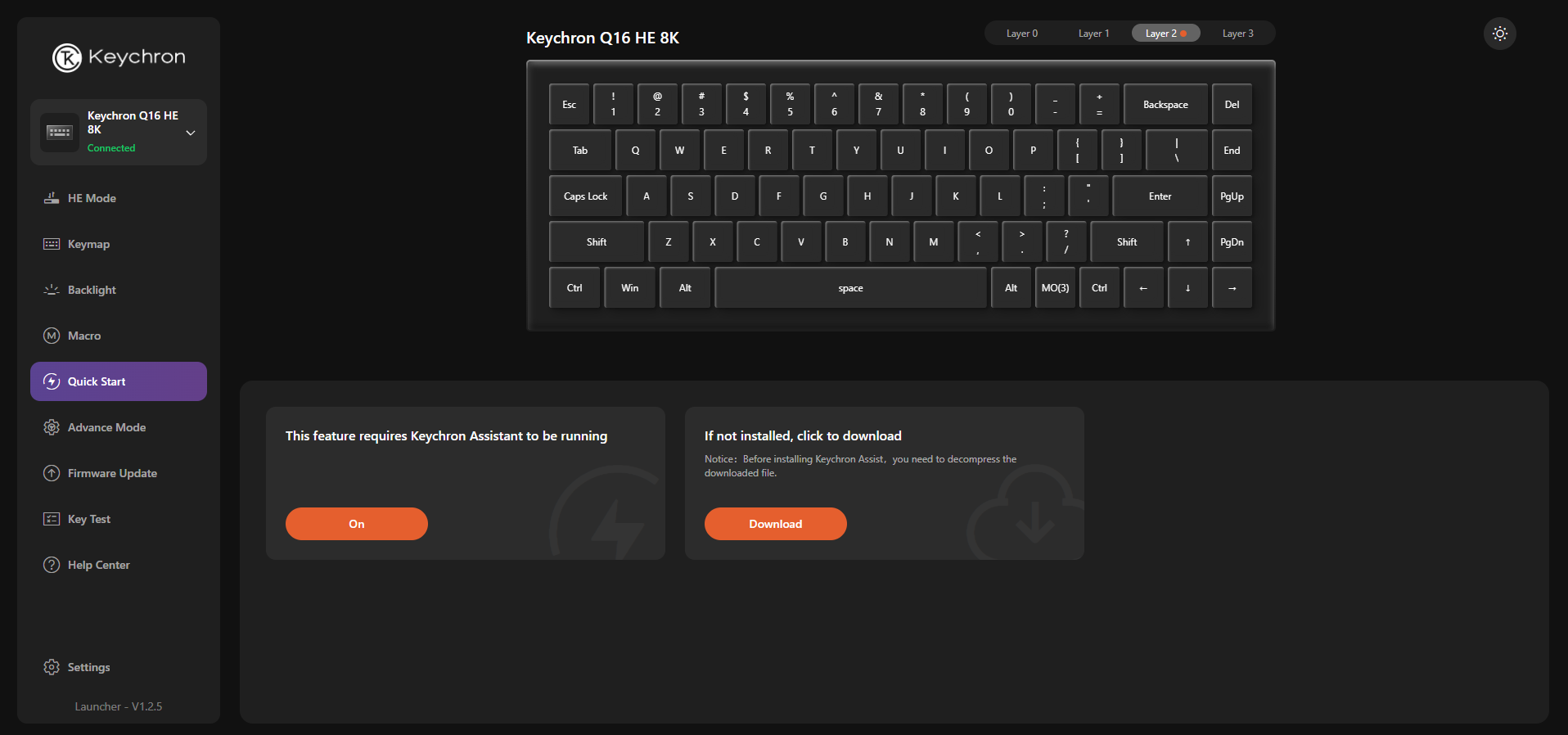Click the MO(3) key on keyboard
The image size is (1568, 735).
1055,288
